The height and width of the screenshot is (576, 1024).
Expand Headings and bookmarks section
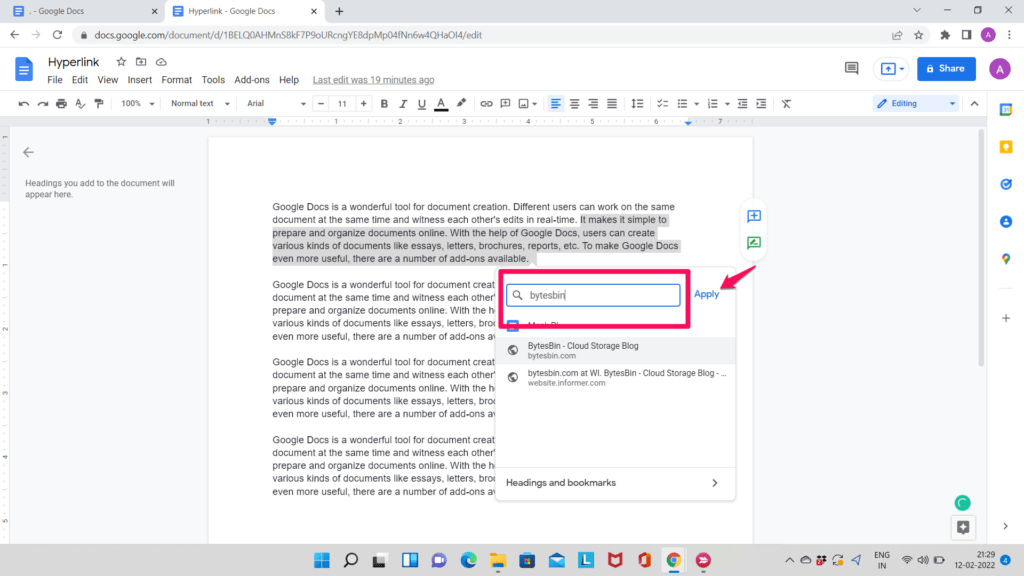click(614, 483)
